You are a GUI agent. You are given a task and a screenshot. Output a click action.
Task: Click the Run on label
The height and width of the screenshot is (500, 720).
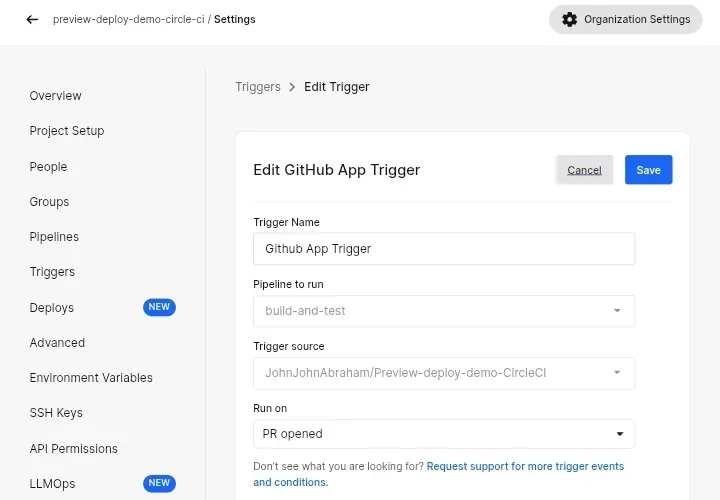tap(270, 408)
